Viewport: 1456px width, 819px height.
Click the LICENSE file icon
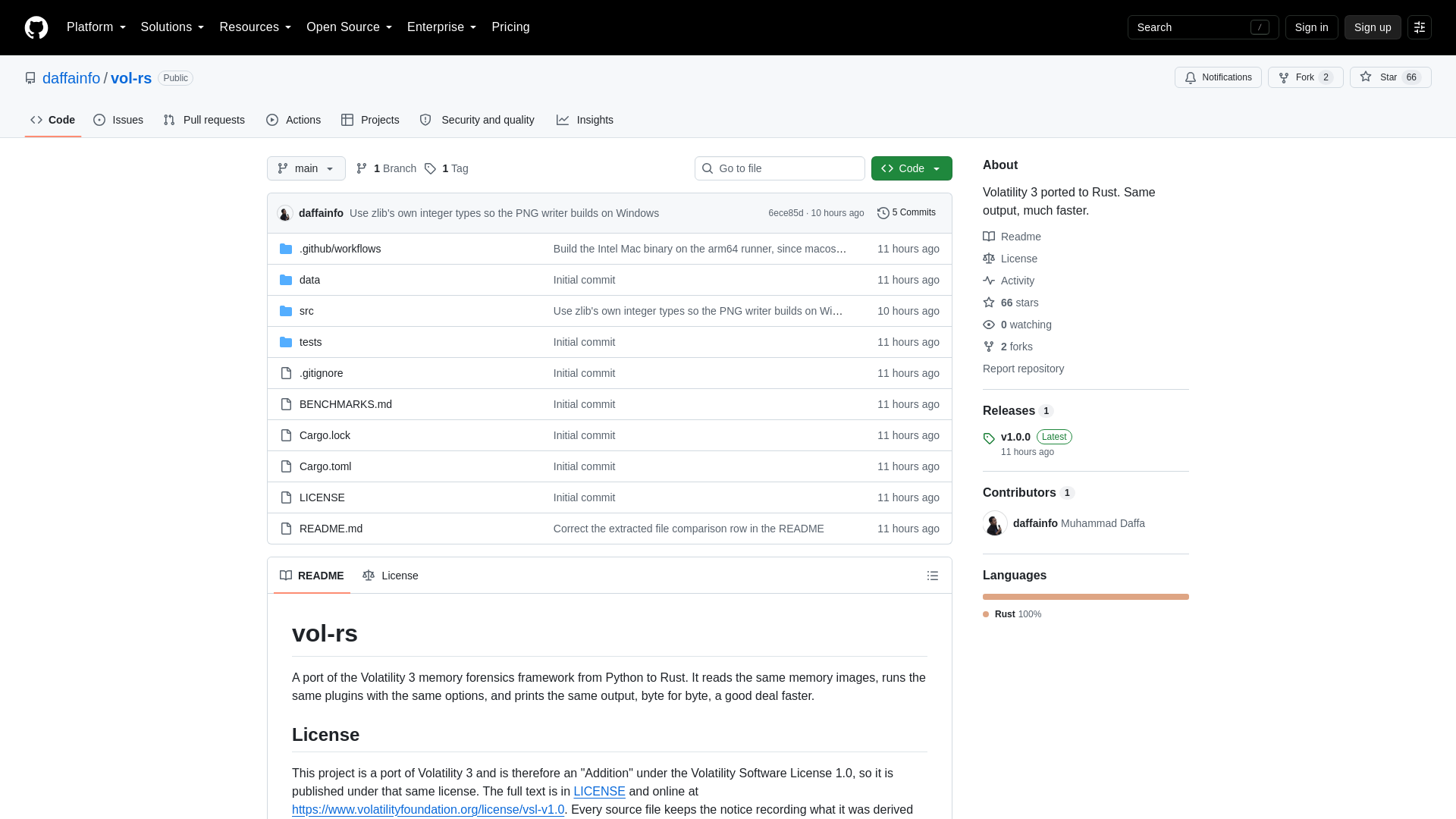[x=286, y=497]
